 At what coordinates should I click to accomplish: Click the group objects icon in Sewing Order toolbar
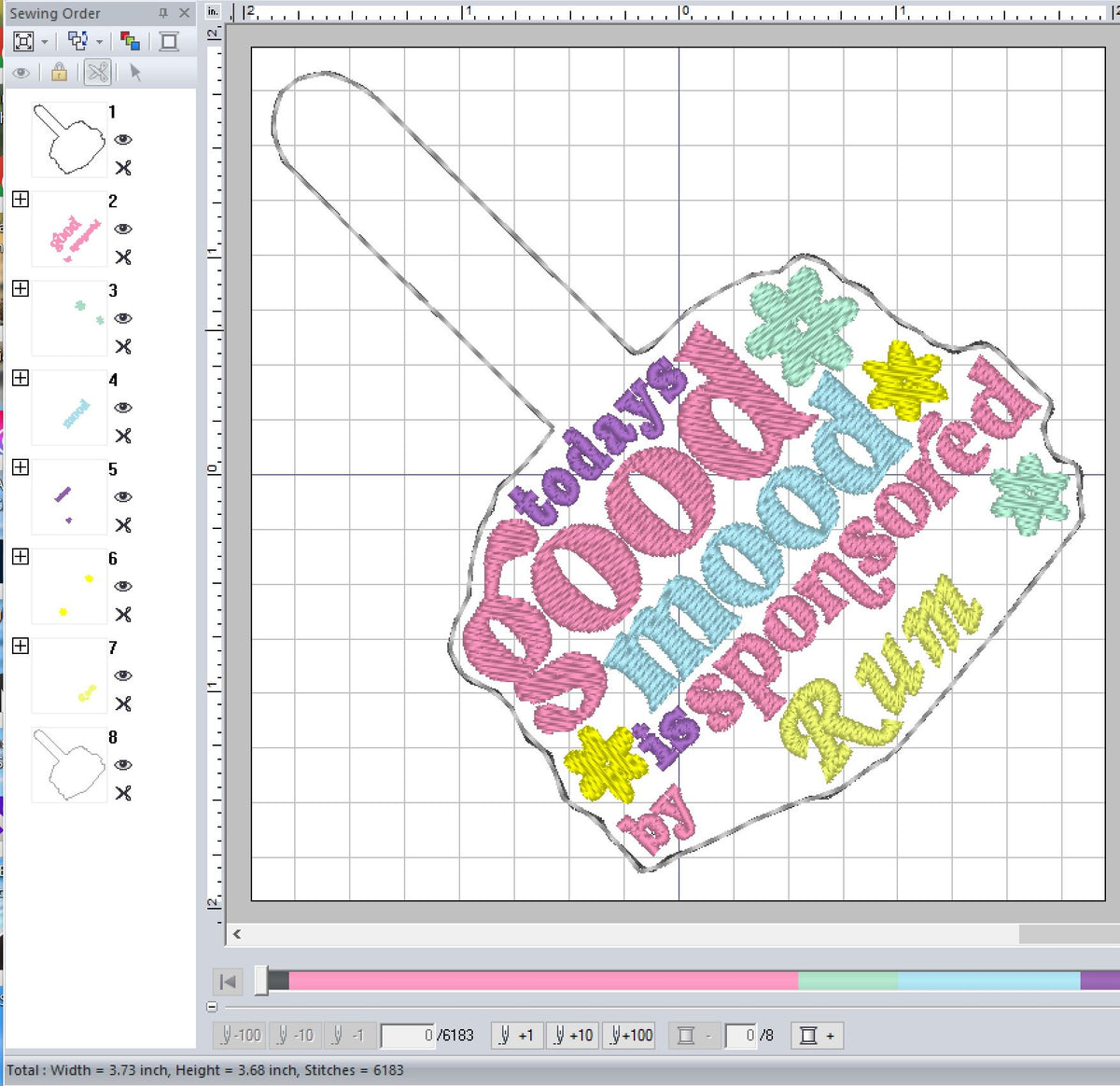77,41
